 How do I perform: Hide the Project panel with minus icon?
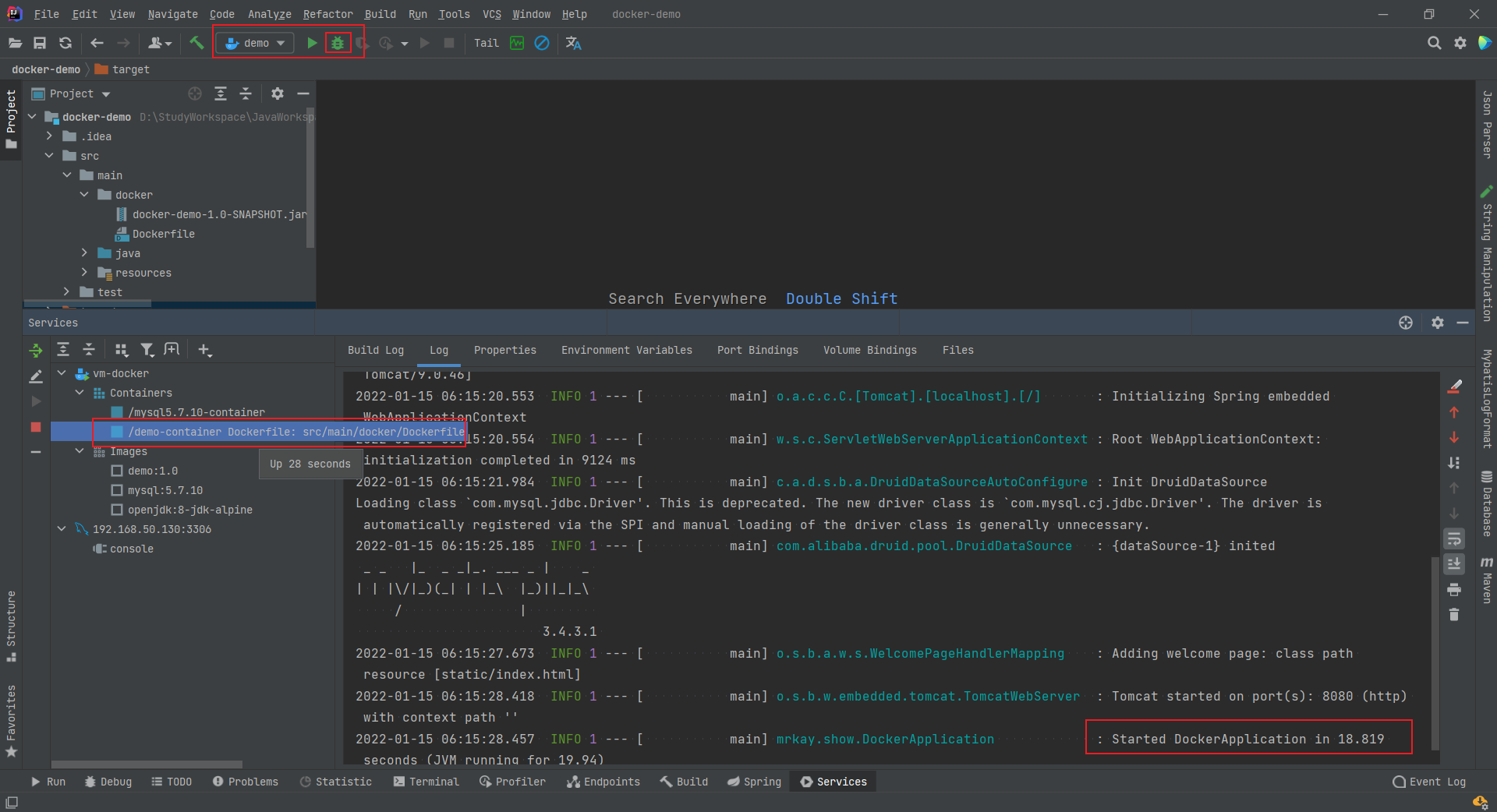click(303, 94)
